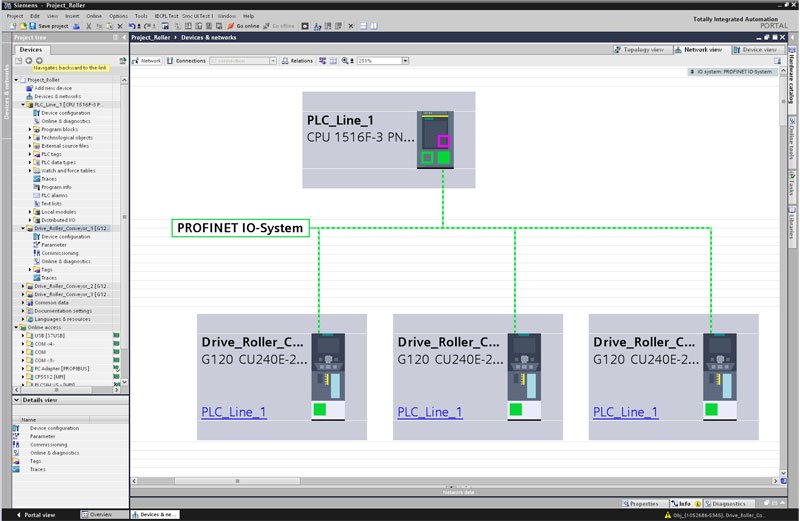Screen dimensions: 800x521
Task: Click the navigate back arrow in project tree
Action: click(30, 60)
